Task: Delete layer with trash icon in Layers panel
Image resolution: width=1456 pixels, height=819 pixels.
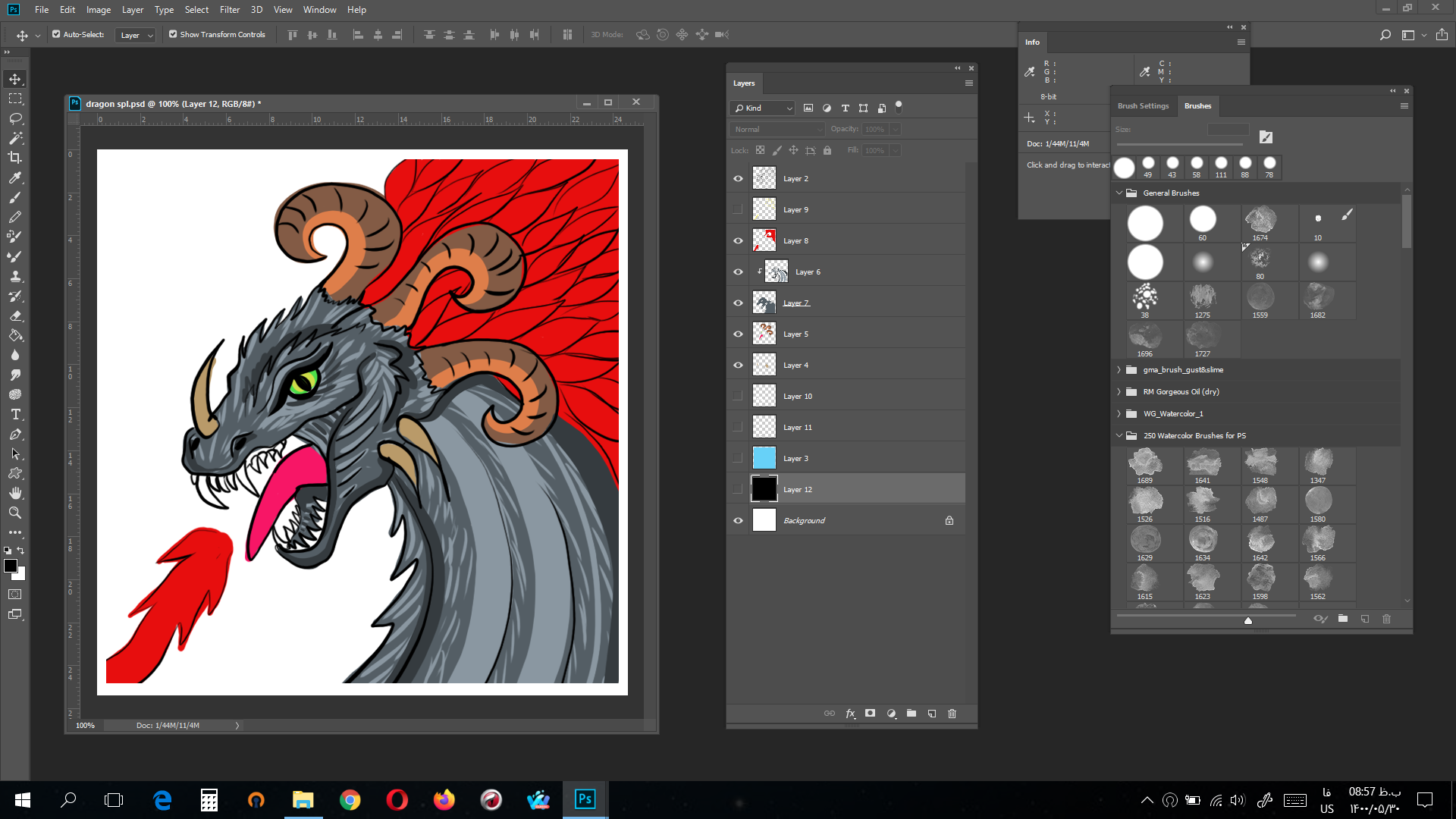Action: click(952, 714)
